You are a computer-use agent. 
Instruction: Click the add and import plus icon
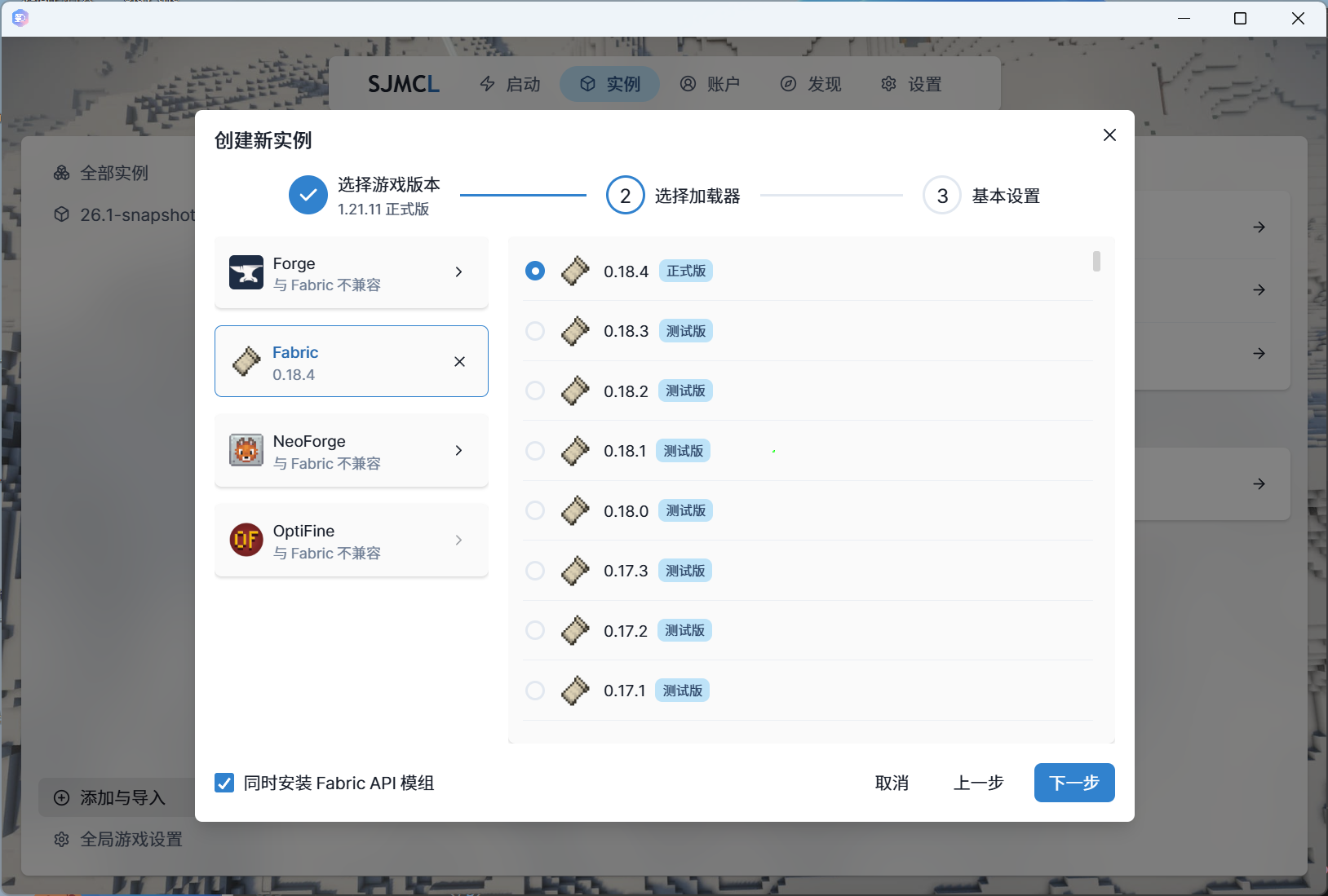[61, 797]
